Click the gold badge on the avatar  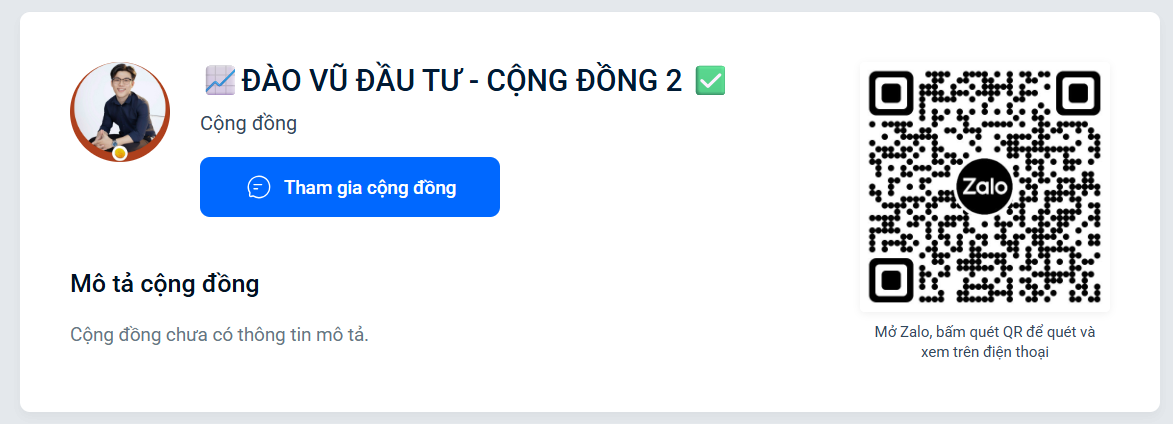coord(120,153)
